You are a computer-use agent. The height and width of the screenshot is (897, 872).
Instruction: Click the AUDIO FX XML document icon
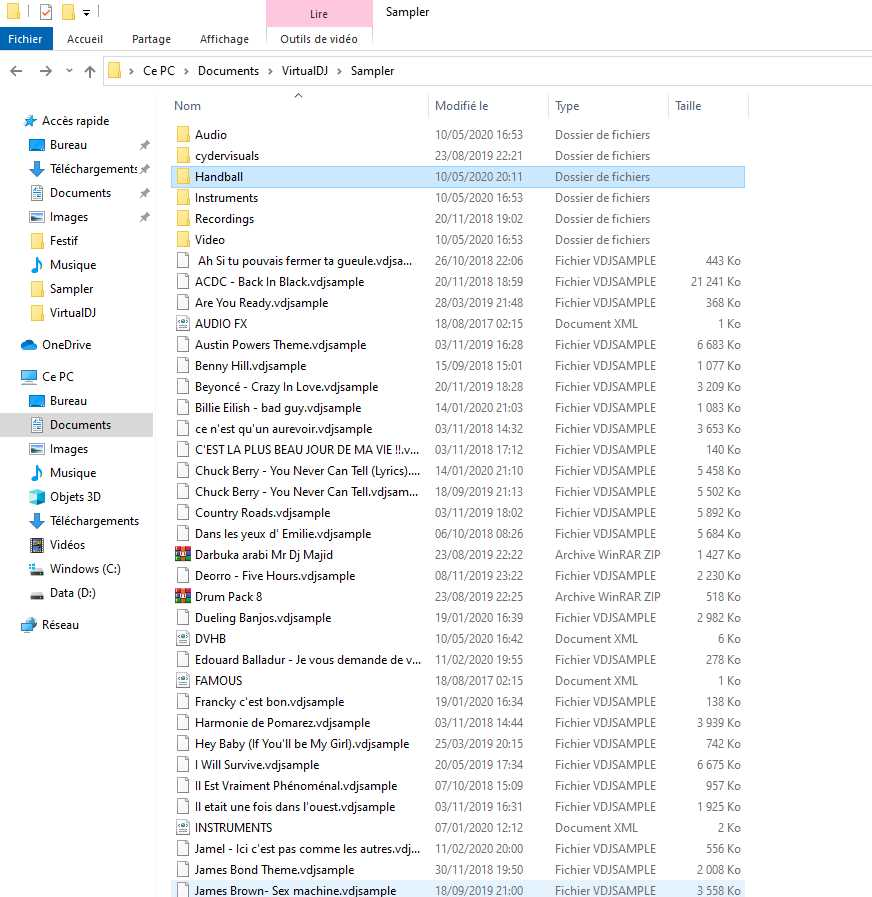182,324
